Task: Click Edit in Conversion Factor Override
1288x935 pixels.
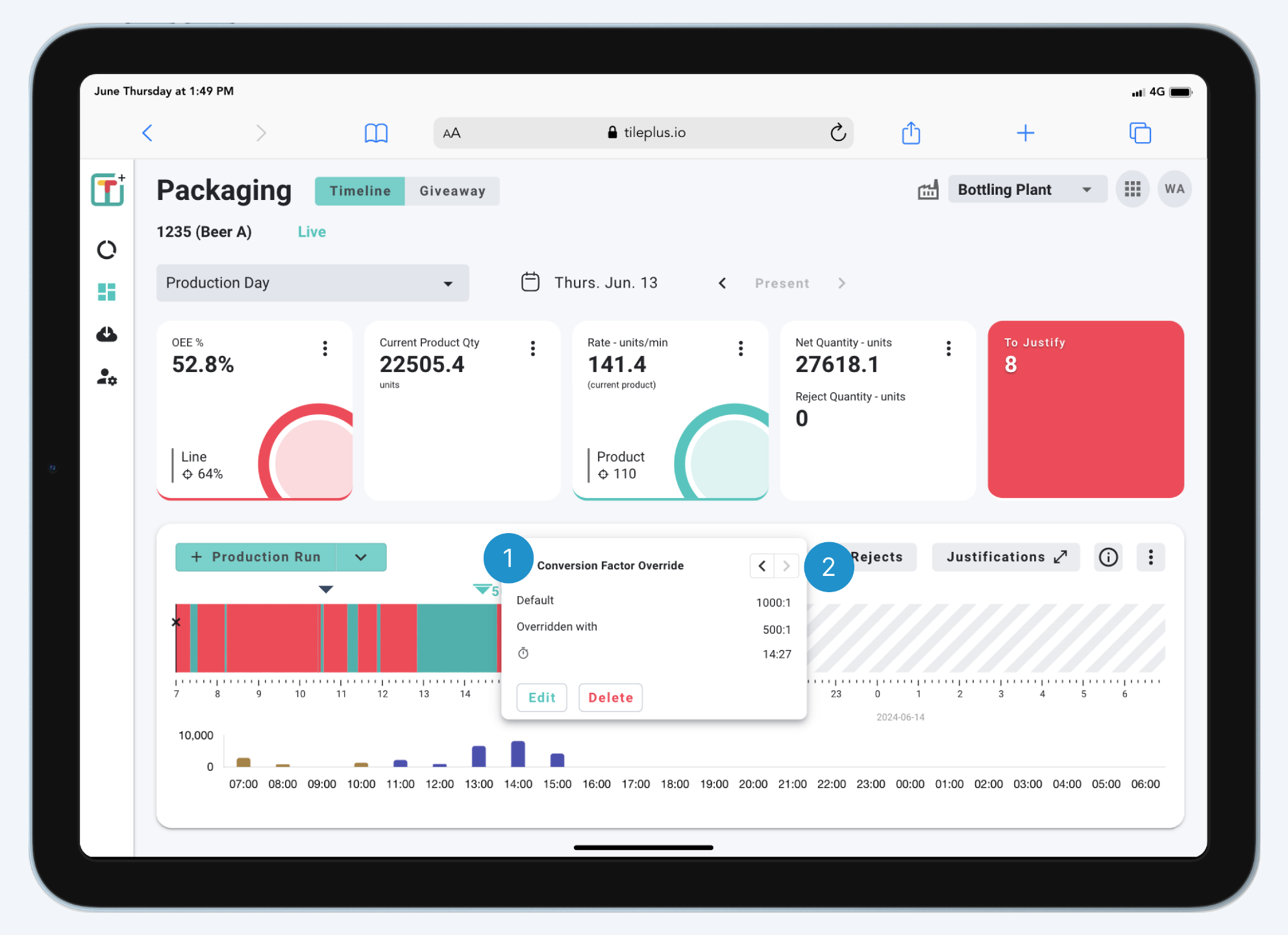Action: point(541,697)
